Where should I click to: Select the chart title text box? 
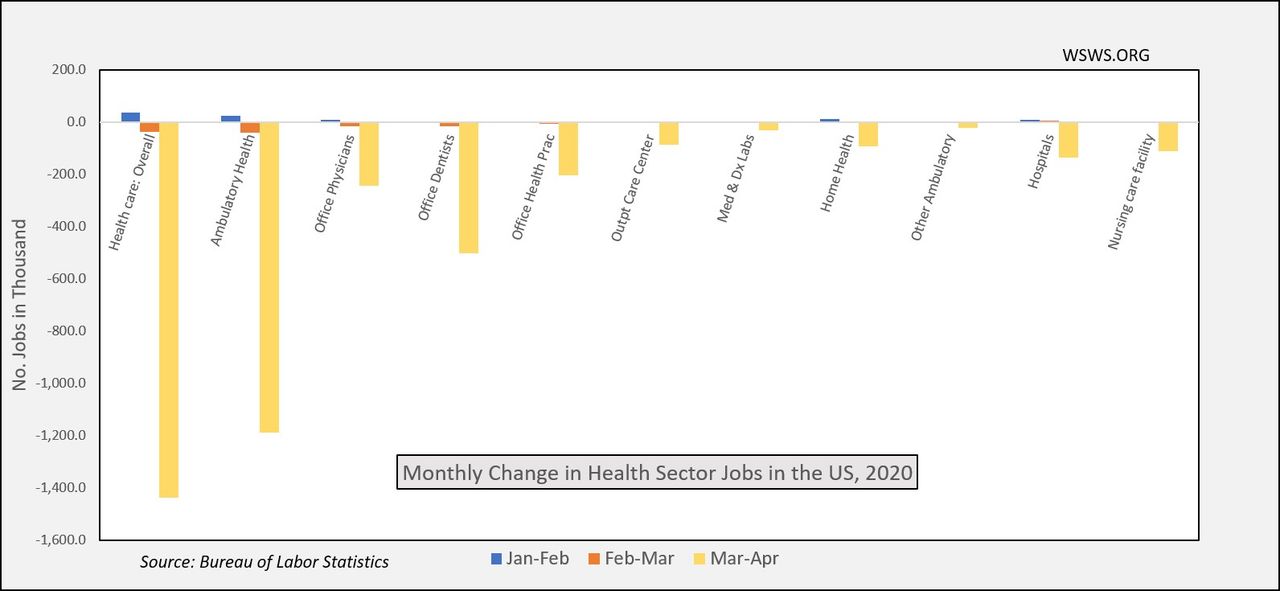(657, 472)
